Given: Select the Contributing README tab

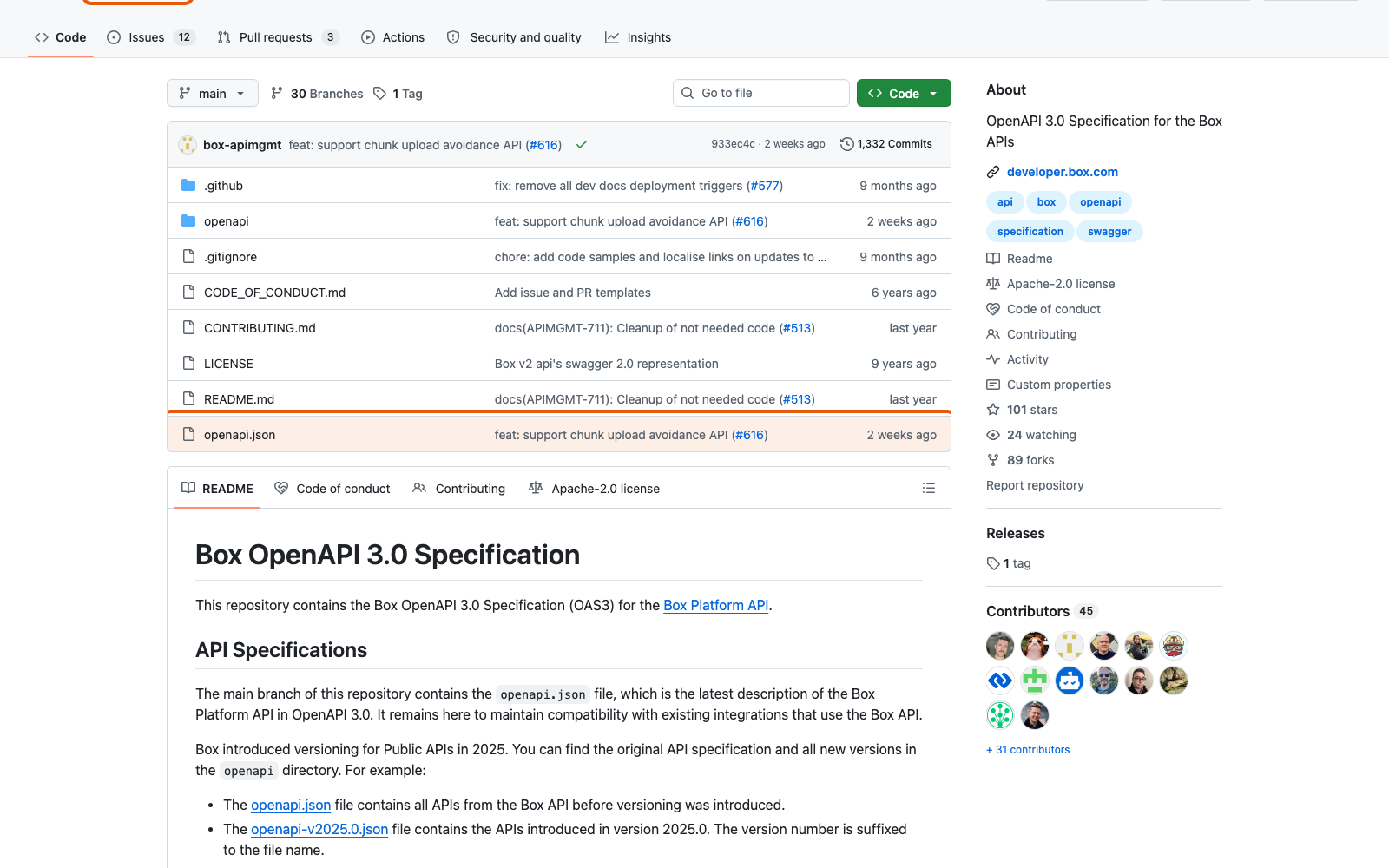Looking at the screenshot, I should click(459, 489).
